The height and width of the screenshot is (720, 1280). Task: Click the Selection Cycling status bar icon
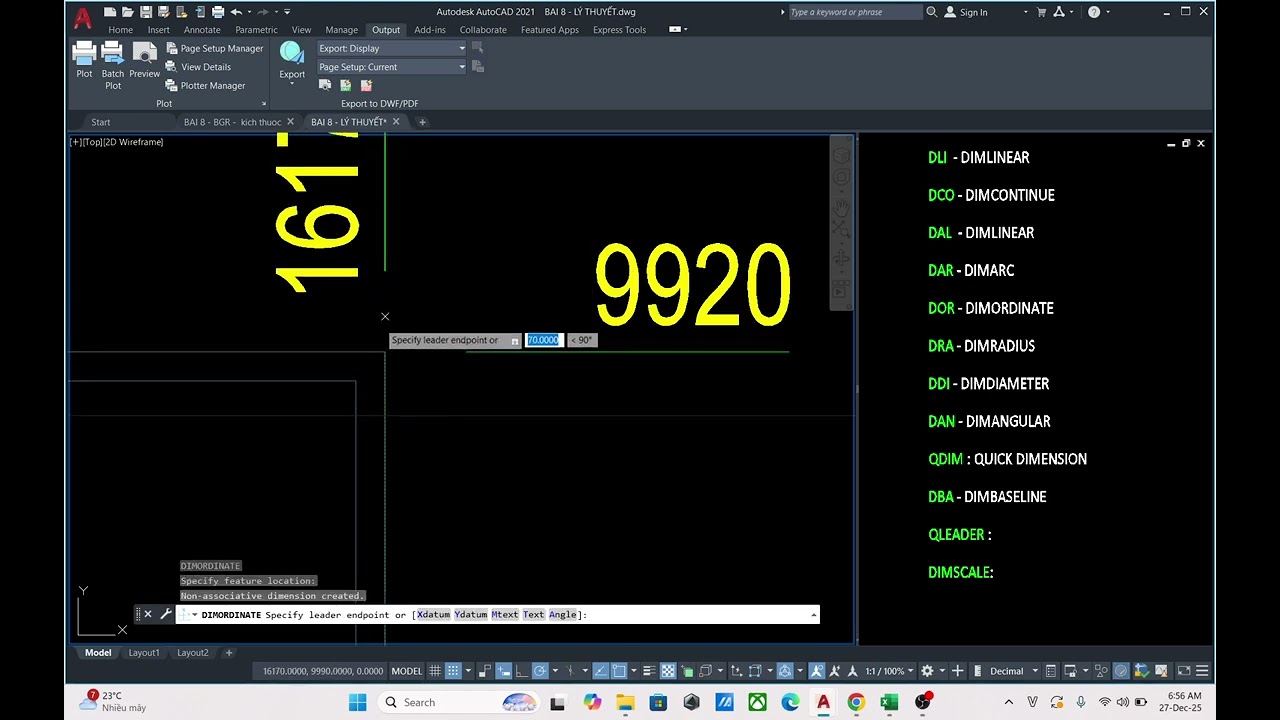[687, 671]
